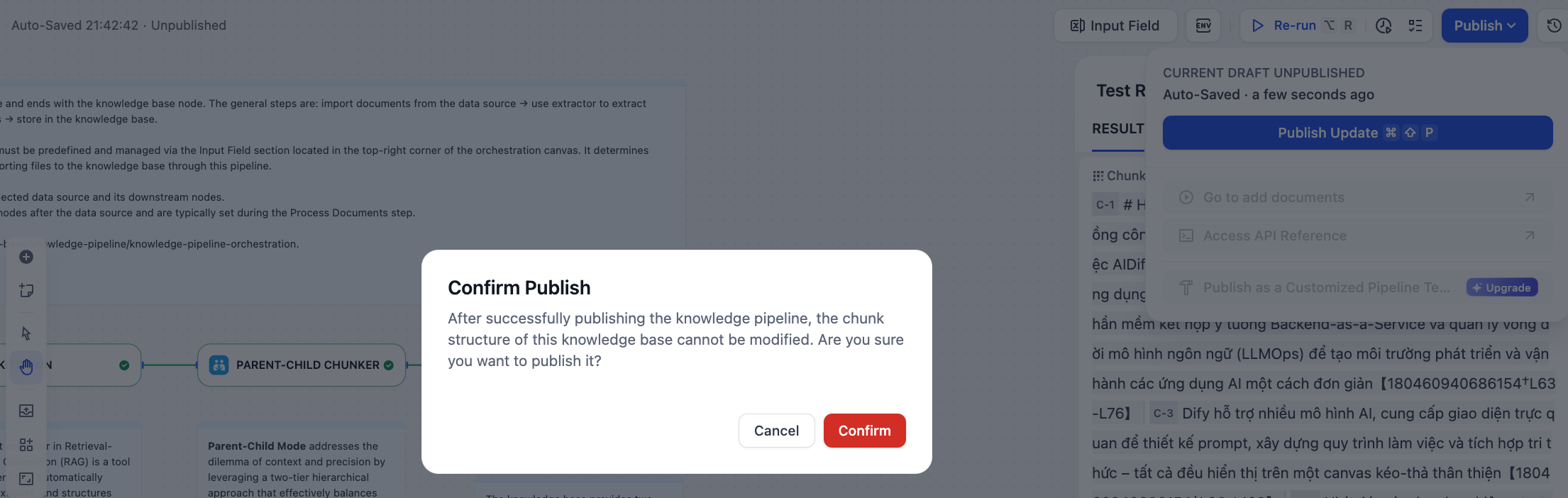Re-run the pipeline
Image resolution: width=1568 pixels, height=498 pixels.
[x=1294, y=26]
